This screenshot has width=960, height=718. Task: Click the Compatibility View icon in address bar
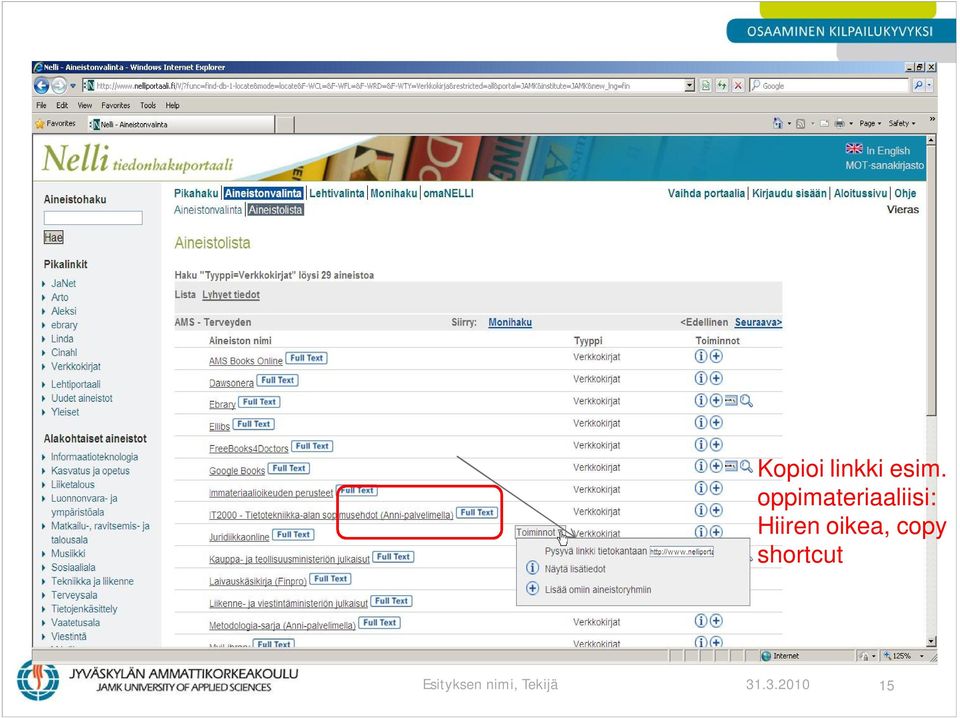pos(706,86)
